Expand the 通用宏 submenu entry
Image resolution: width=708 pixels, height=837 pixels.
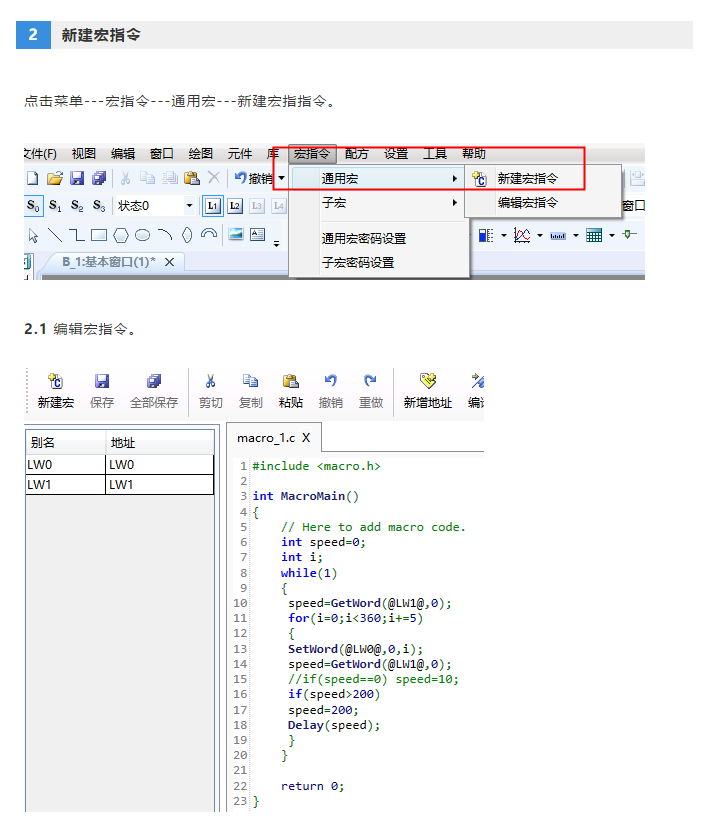click(380, 179)
